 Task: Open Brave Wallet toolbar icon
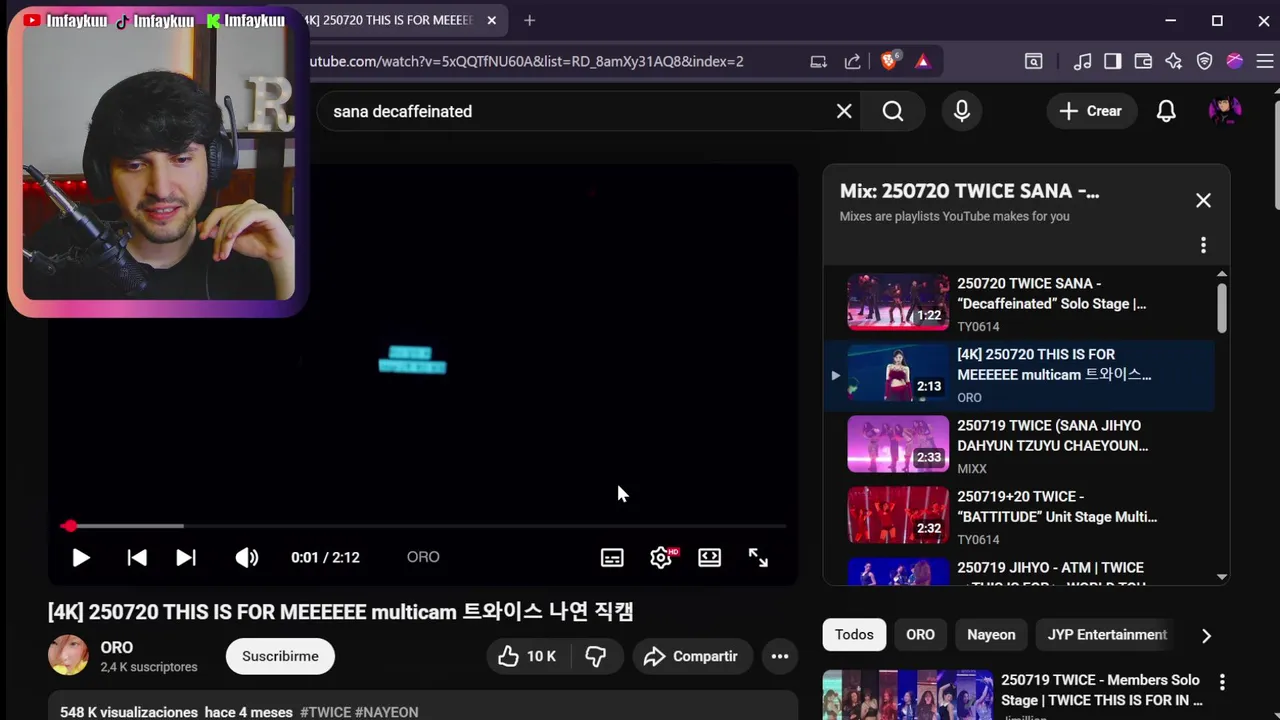[x=1143, y=61]
